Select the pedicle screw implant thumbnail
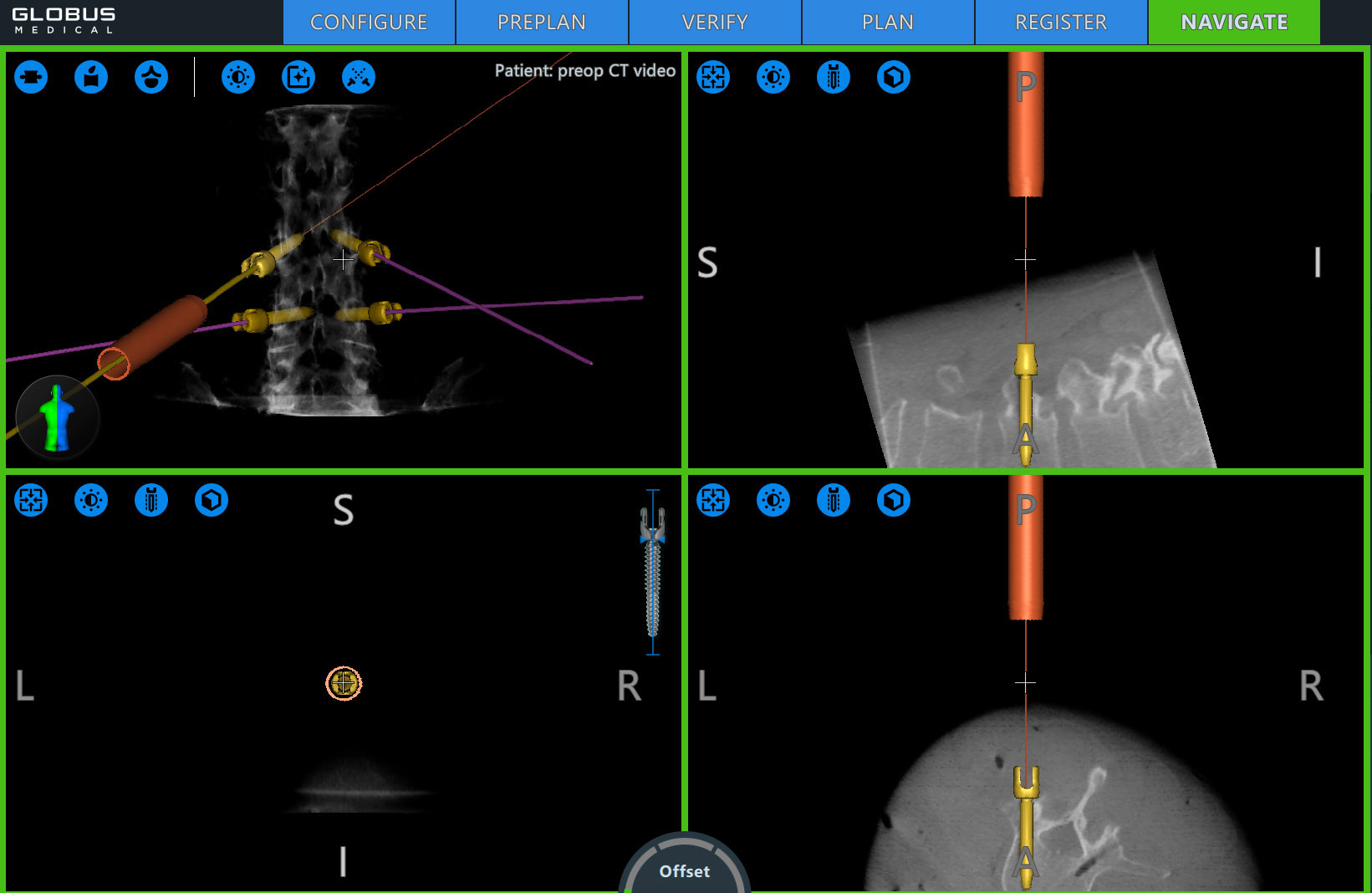This screenshot has width=1372, height=893. pos(653,573)
